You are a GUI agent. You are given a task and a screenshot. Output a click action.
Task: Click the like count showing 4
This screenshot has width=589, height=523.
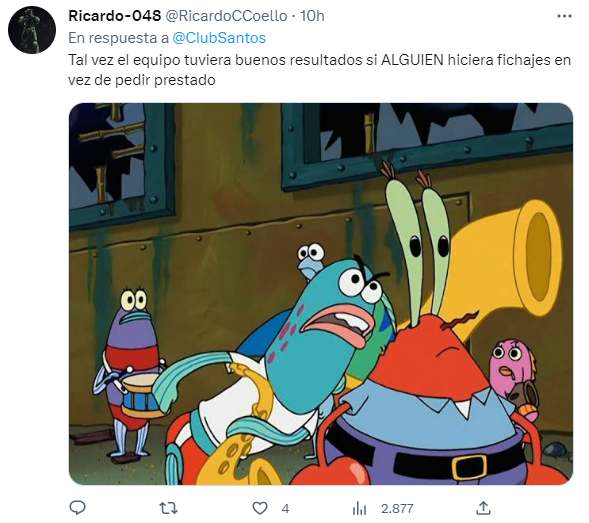tap(285, 509)
